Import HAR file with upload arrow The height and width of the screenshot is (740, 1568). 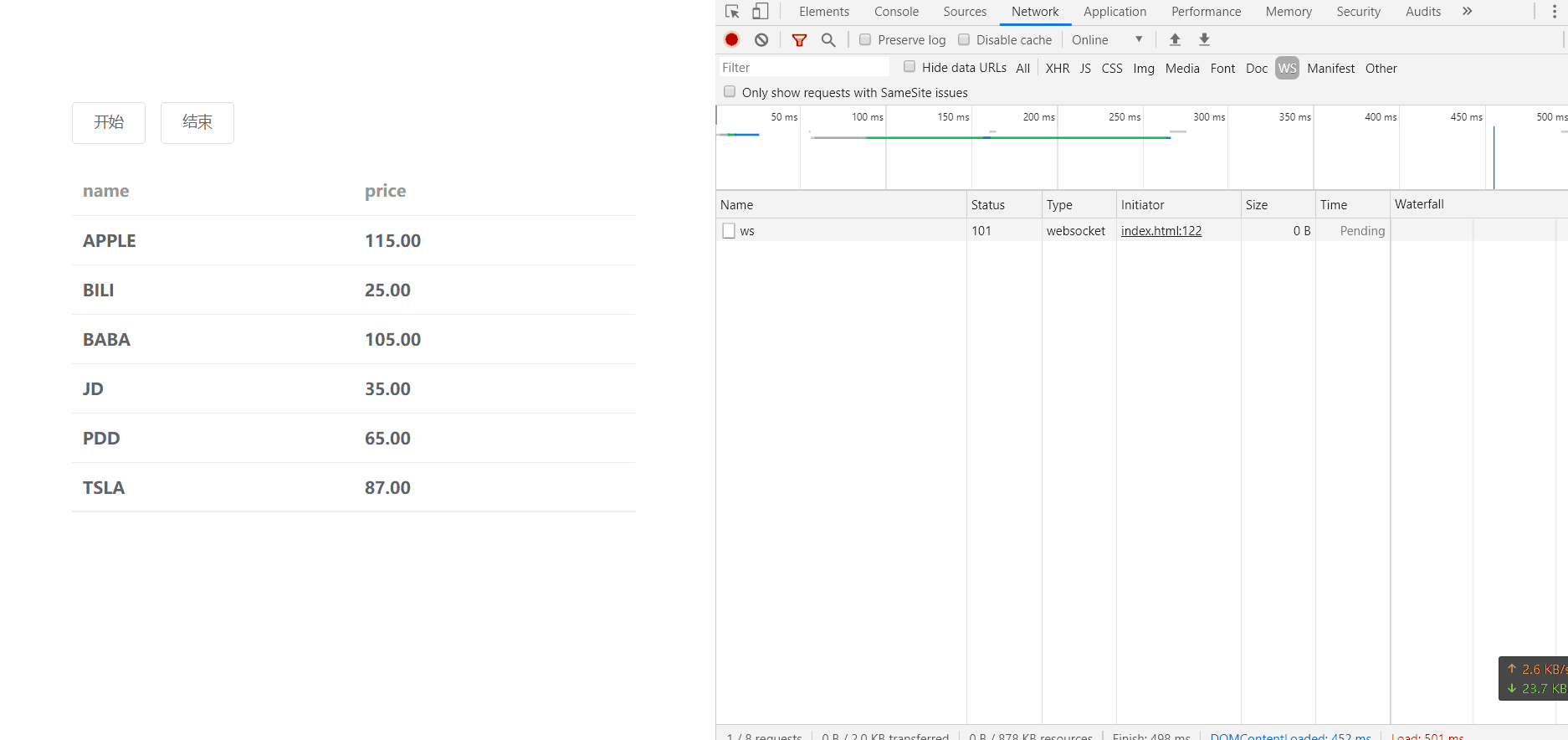pyautogui.click(x=1175, y=39)
